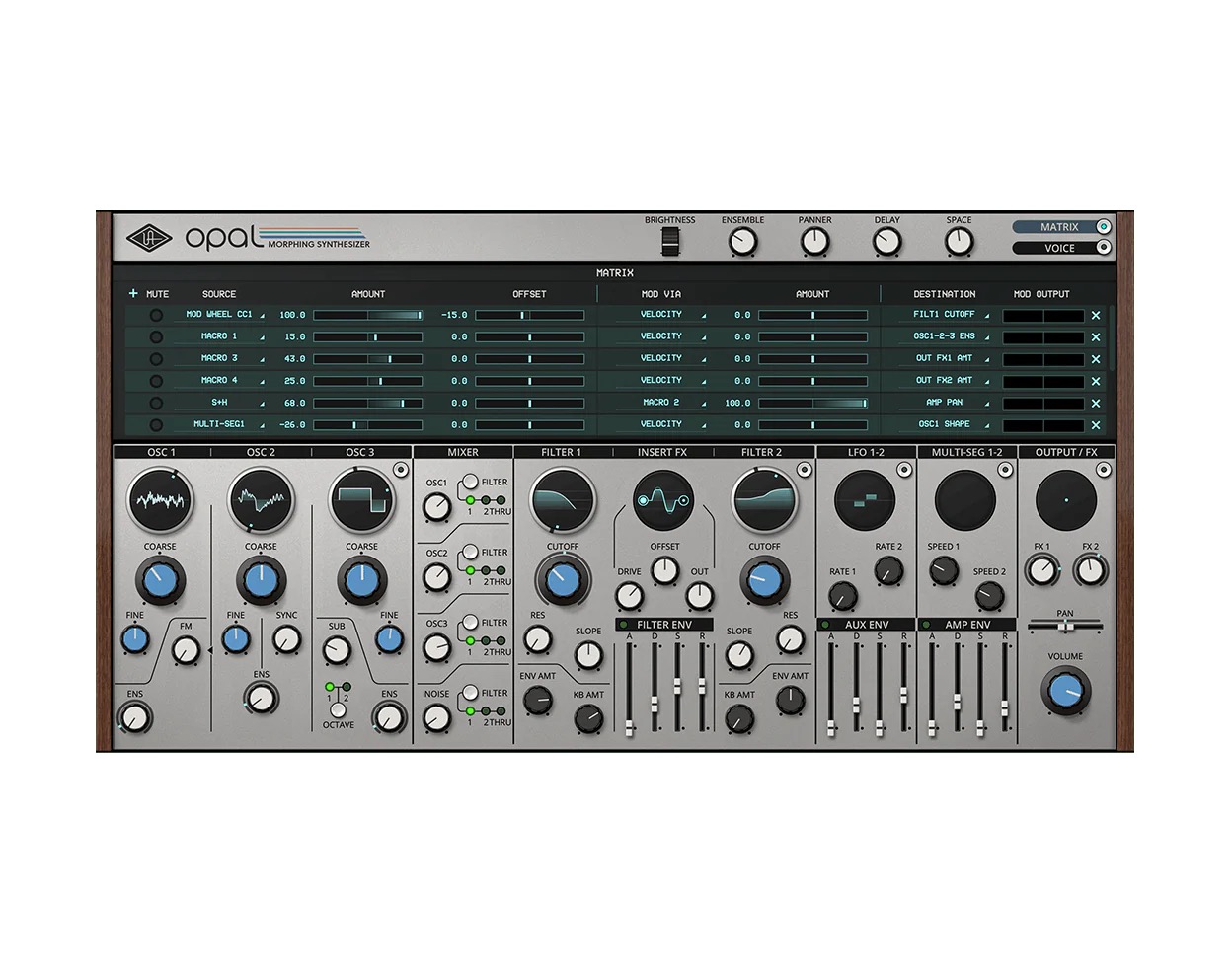The height and width of the screenshot is (967, 1232).
Task: Mute the MACRO 3 modulation row
Action: pyautogui.click(x=156, y=359)
